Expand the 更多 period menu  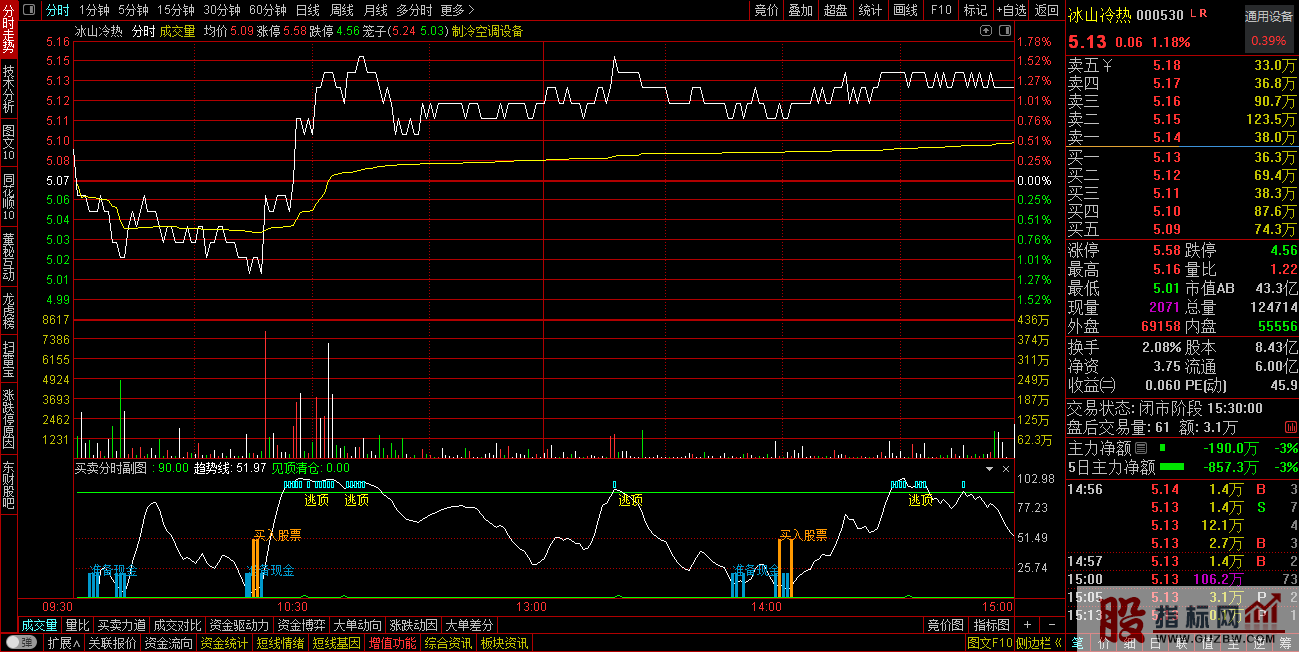click(457, 10)
